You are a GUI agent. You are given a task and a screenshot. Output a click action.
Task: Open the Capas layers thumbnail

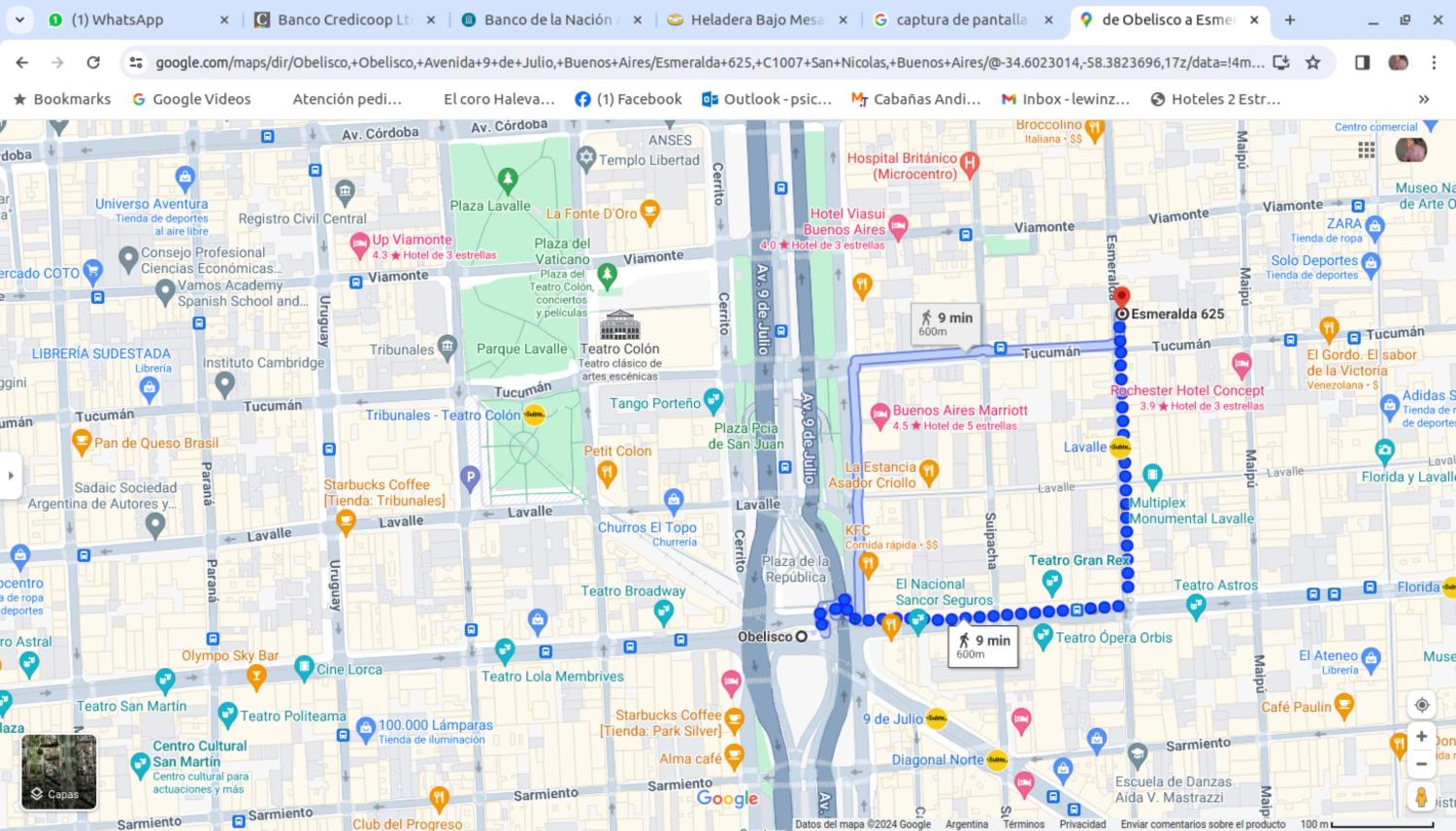(59, 772)
